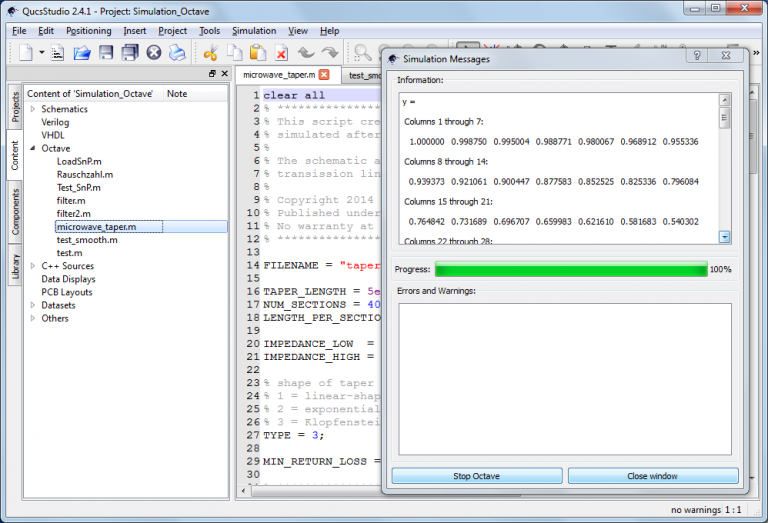Click the Paste clipboard icon
768x523 pixels.
coord(258,53)
